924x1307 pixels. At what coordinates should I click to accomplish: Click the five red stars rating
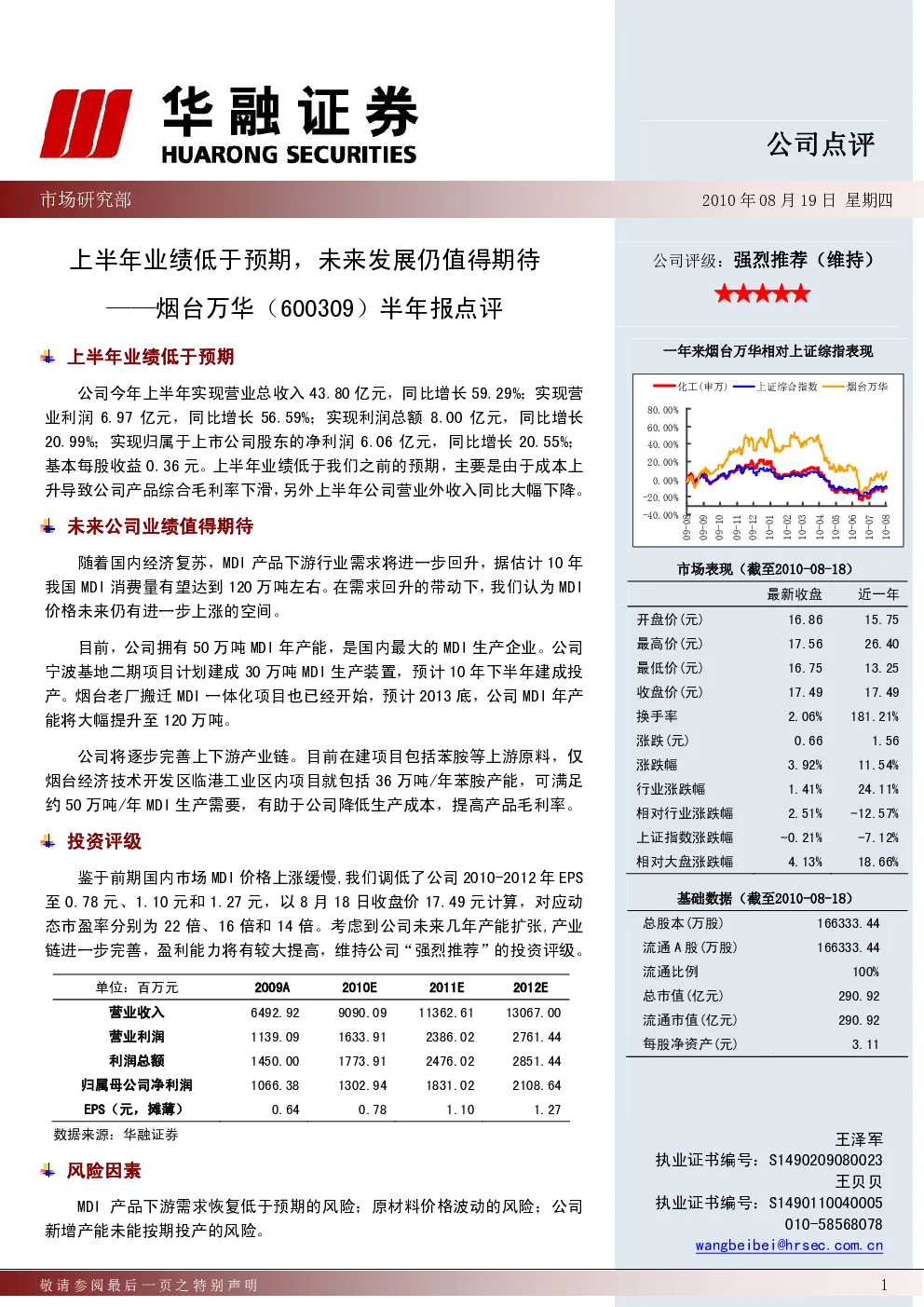tap(762, 294)
